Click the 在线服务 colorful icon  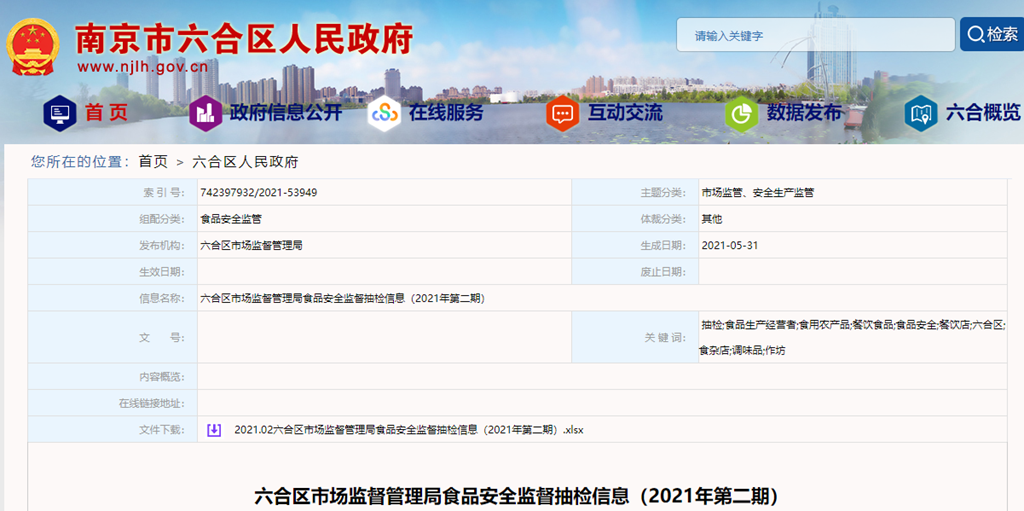pyautogui.click(x=384, y=113)
